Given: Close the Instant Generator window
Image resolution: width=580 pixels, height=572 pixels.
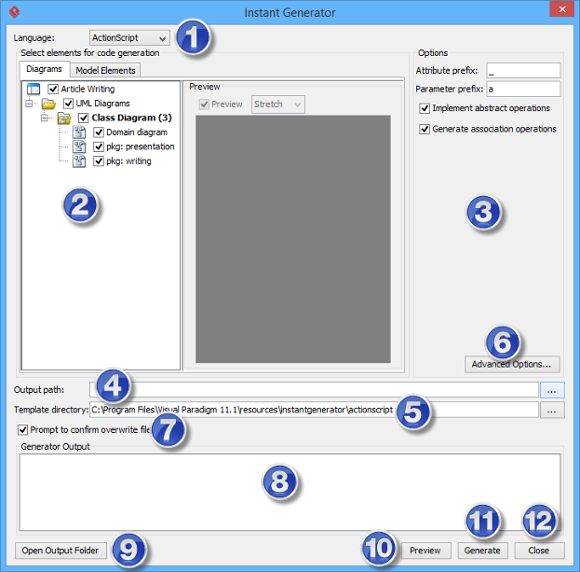Looking at the screenshot, I should pyautogui.click(x=562, y=9).
